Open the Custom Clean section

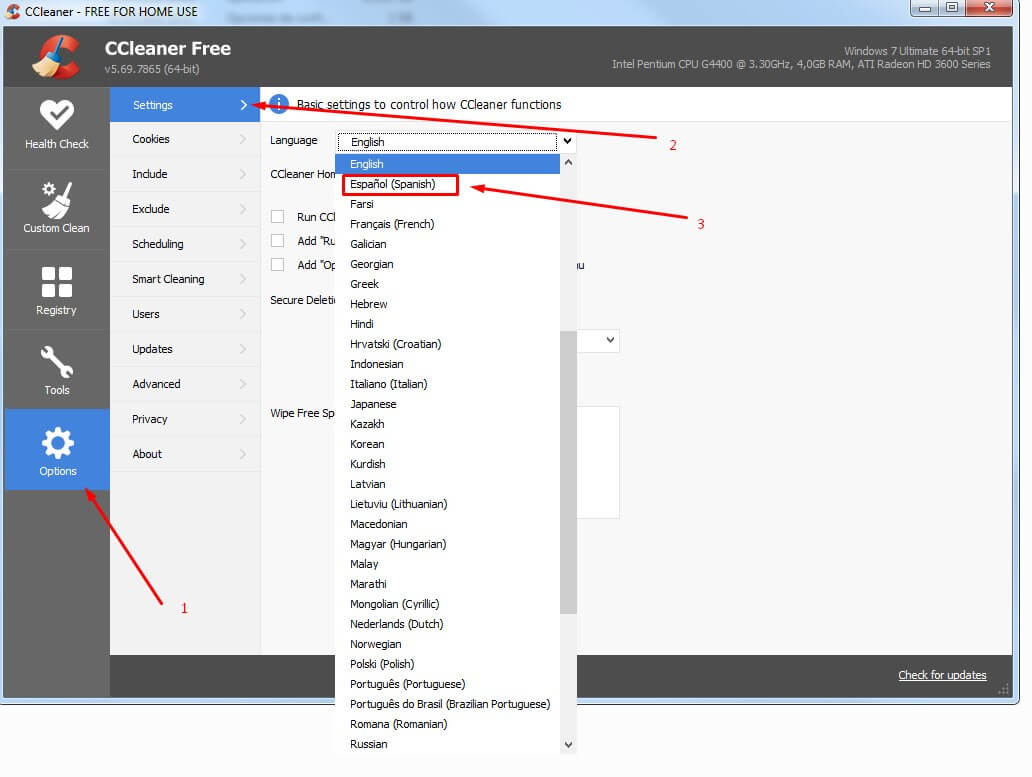[x=57, y=208]
